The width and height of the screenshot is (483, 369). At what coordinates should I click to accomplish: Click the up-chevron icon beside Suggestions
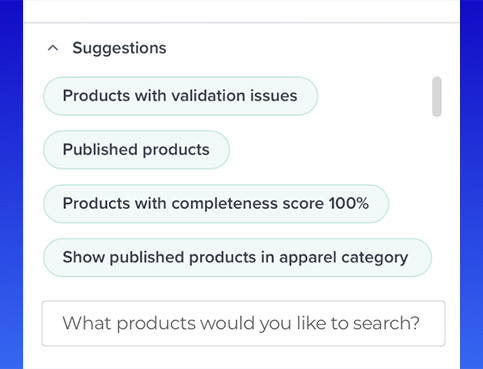53,48
